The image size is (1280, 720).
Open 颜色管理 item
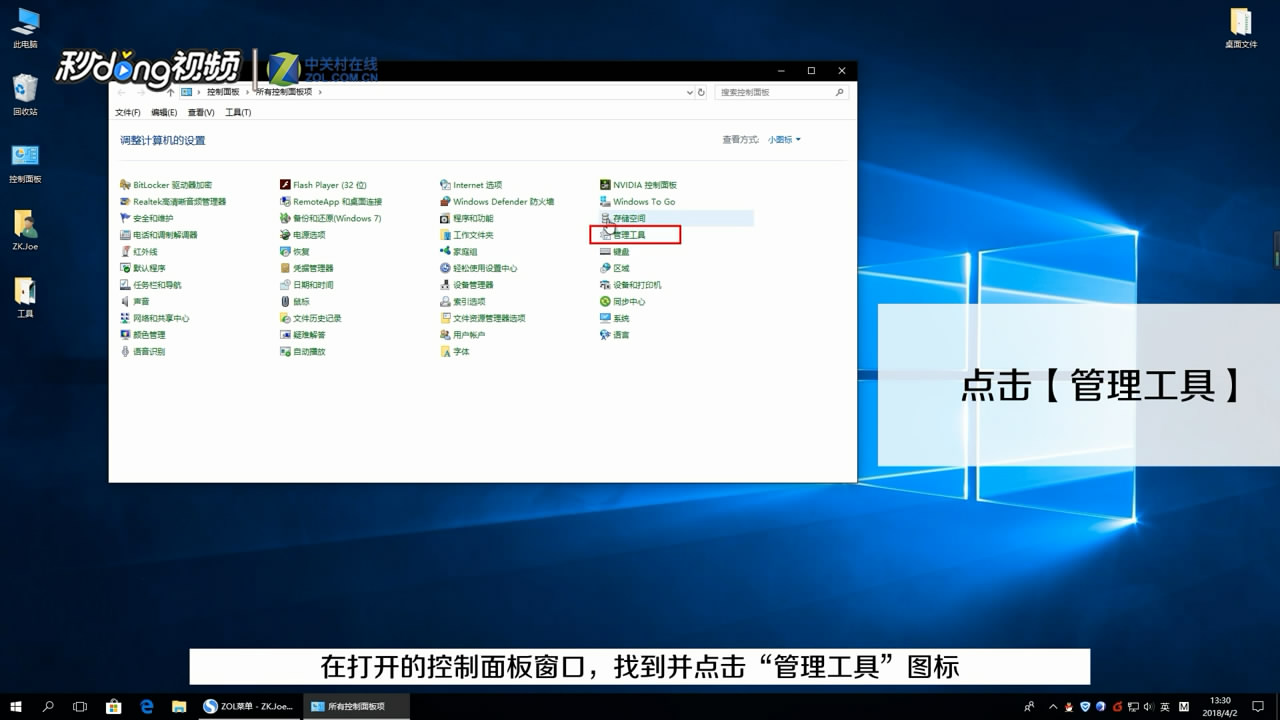tap(143, 335)
